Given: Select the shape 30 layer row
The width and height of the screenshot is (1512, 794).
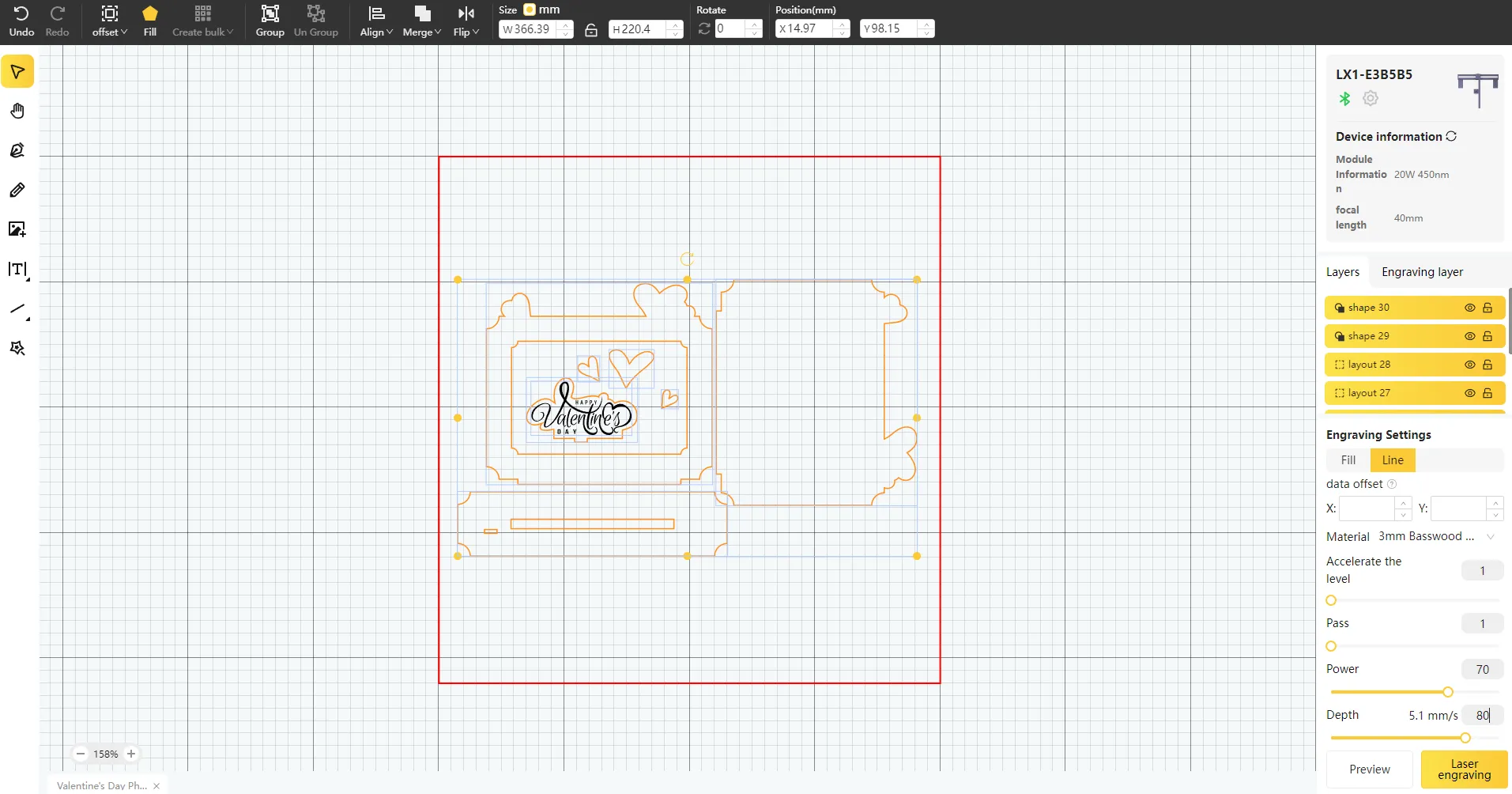Looking at the screenshot, I should coord(1415,308).
